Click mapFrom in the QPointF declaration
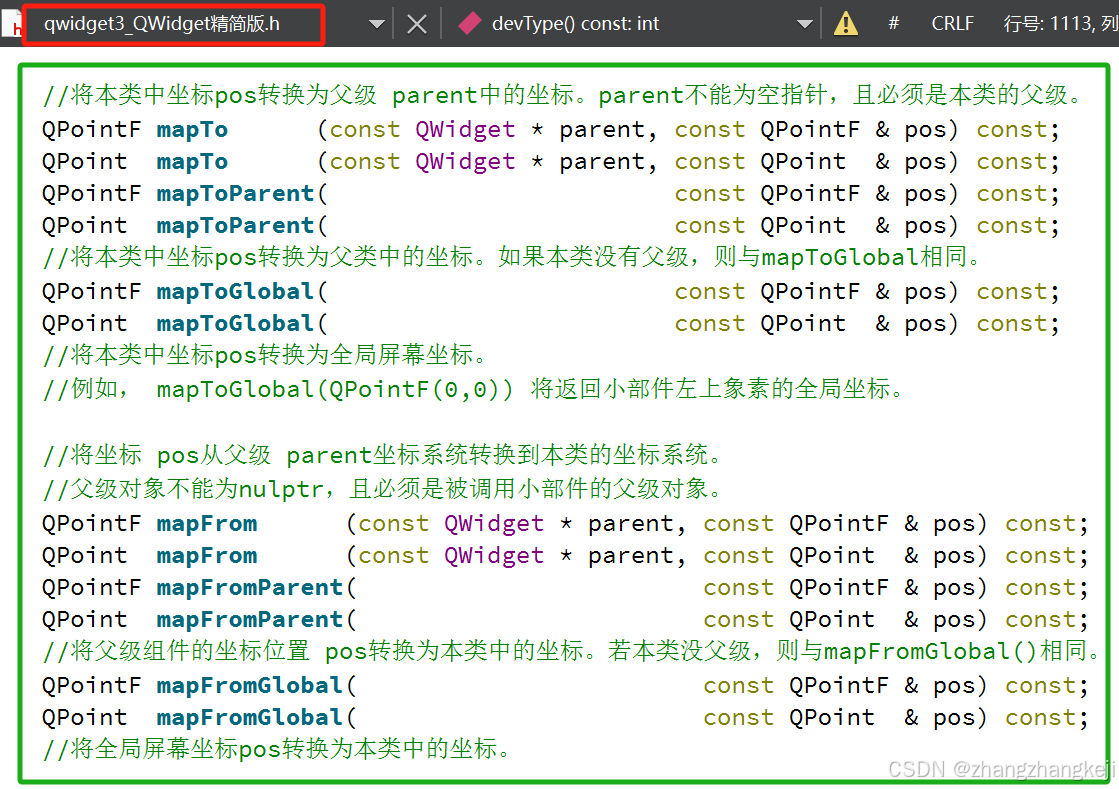1119x789 pixels. tap(206, 524)
